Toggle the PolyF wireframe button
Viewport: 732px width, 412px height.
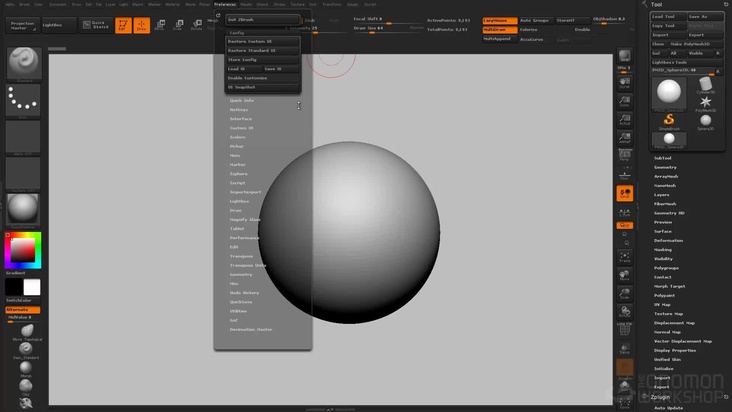pos(625,329)
